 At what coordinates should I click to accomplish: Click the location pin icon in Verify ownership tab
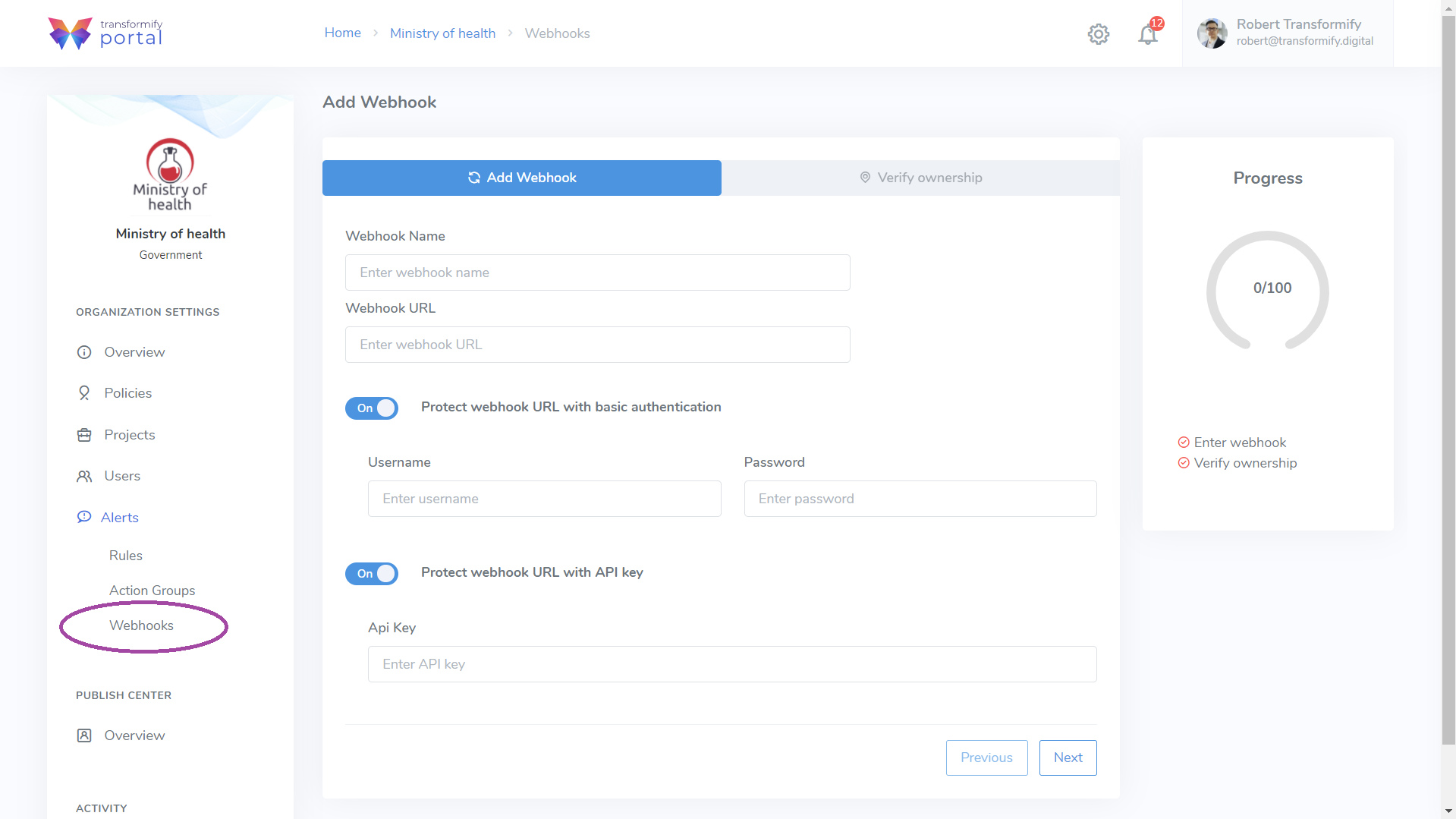point(865,178)
